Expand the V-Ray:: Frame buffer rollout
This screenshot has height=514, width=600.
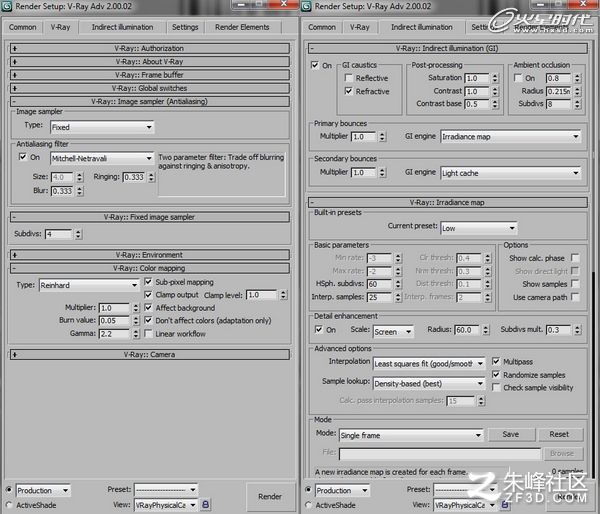coord(149,75)
